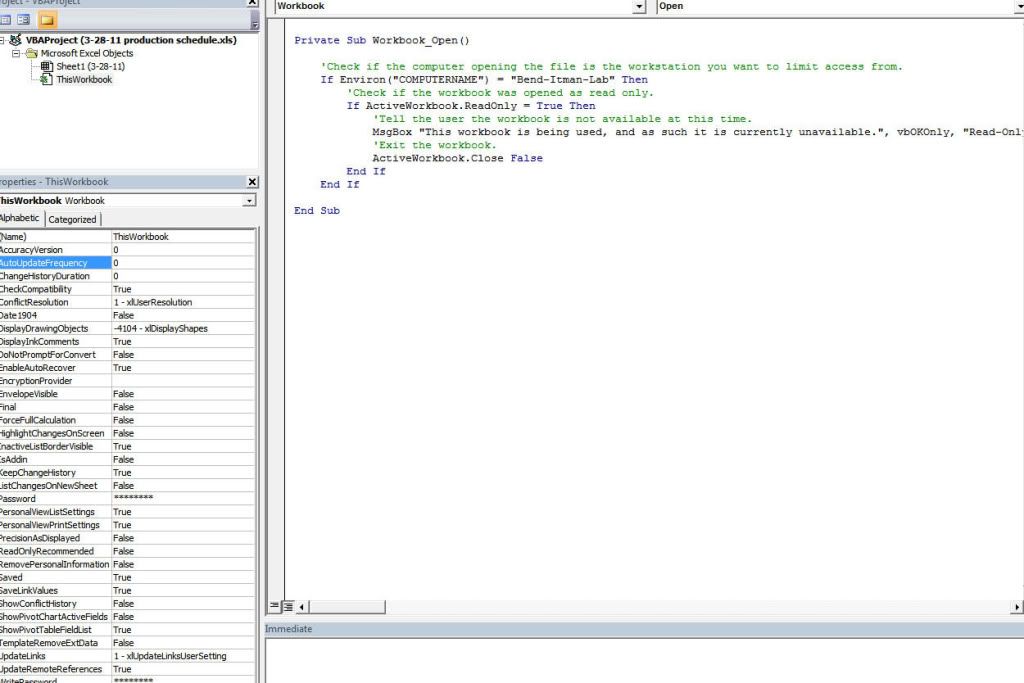1024x683 pixels.
Task: Click the Date1904 property name
Action: (x=18, y=315)
